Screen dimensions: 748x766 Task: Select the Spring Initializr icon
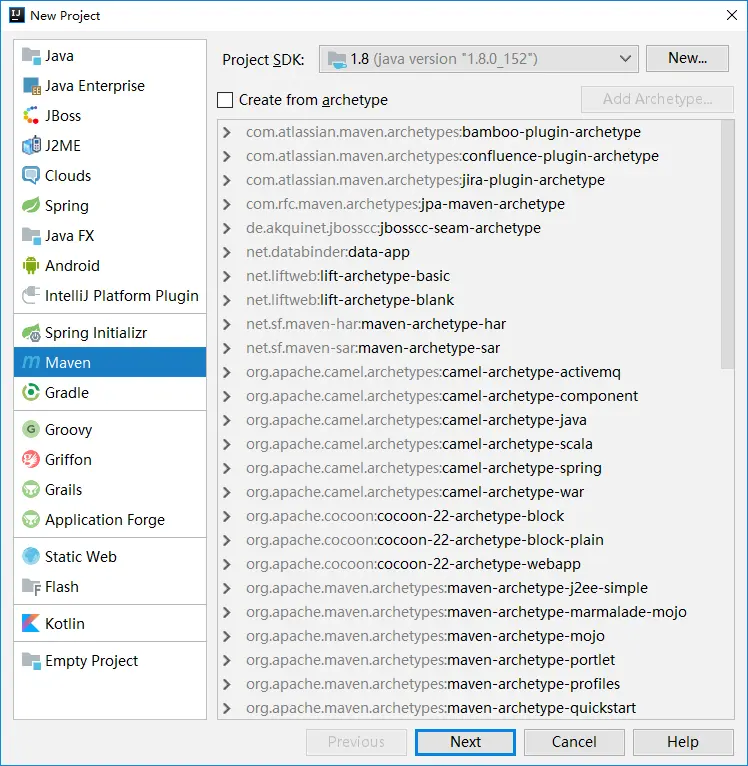click(x=31, y=333)
